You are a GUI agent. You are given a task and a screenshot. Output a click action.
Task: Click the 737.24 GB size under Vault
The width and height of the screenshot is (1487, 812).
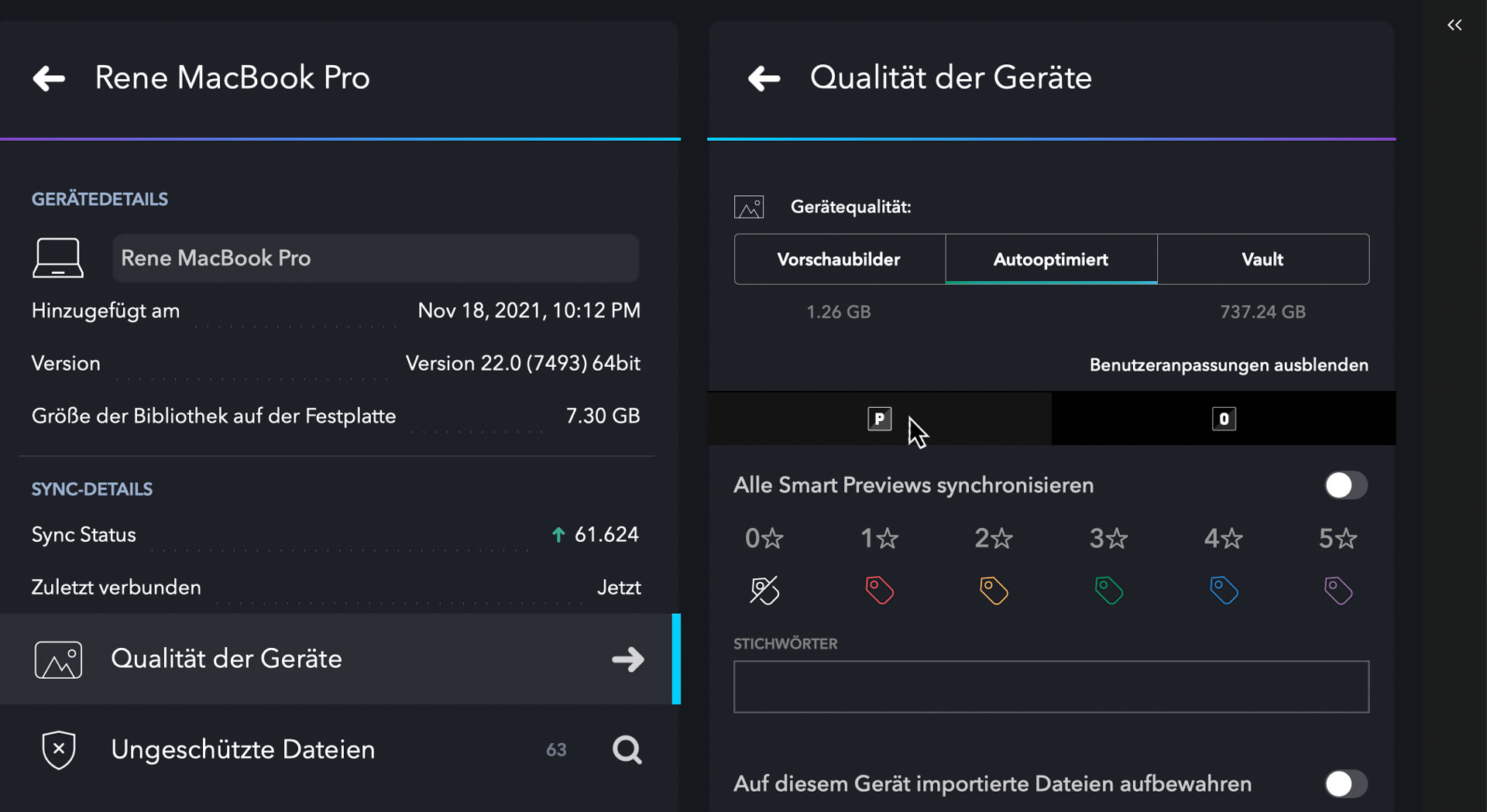point(1262,312)
